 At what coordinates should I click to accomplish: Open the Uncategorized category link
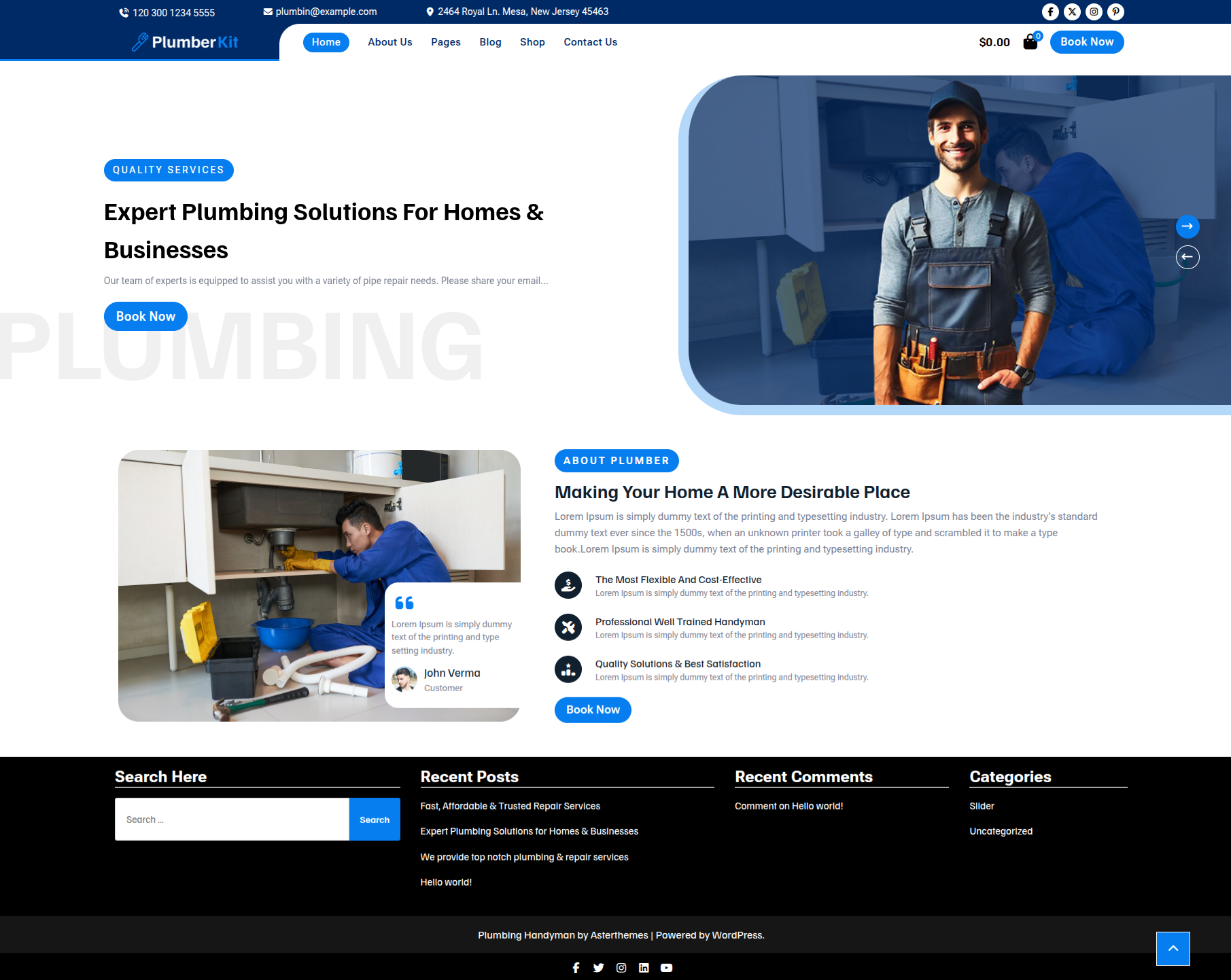(1001, 831)
